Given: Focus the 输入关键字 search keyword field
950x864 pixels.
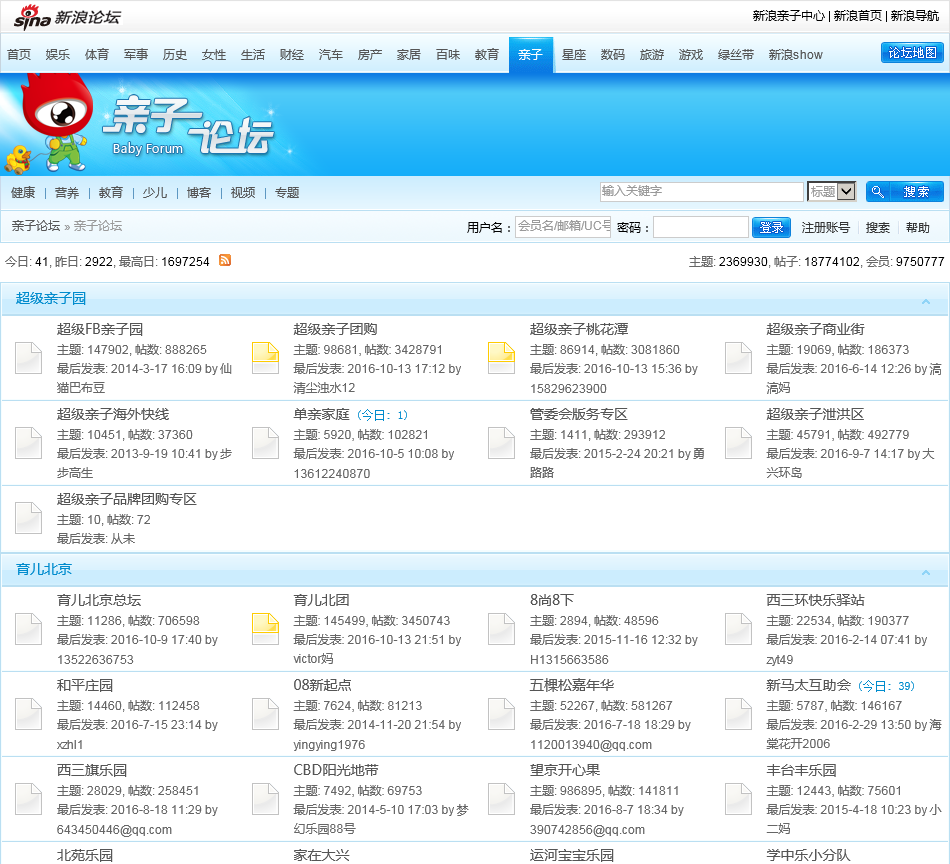Looking at the screenshot, I should [702, 191].
